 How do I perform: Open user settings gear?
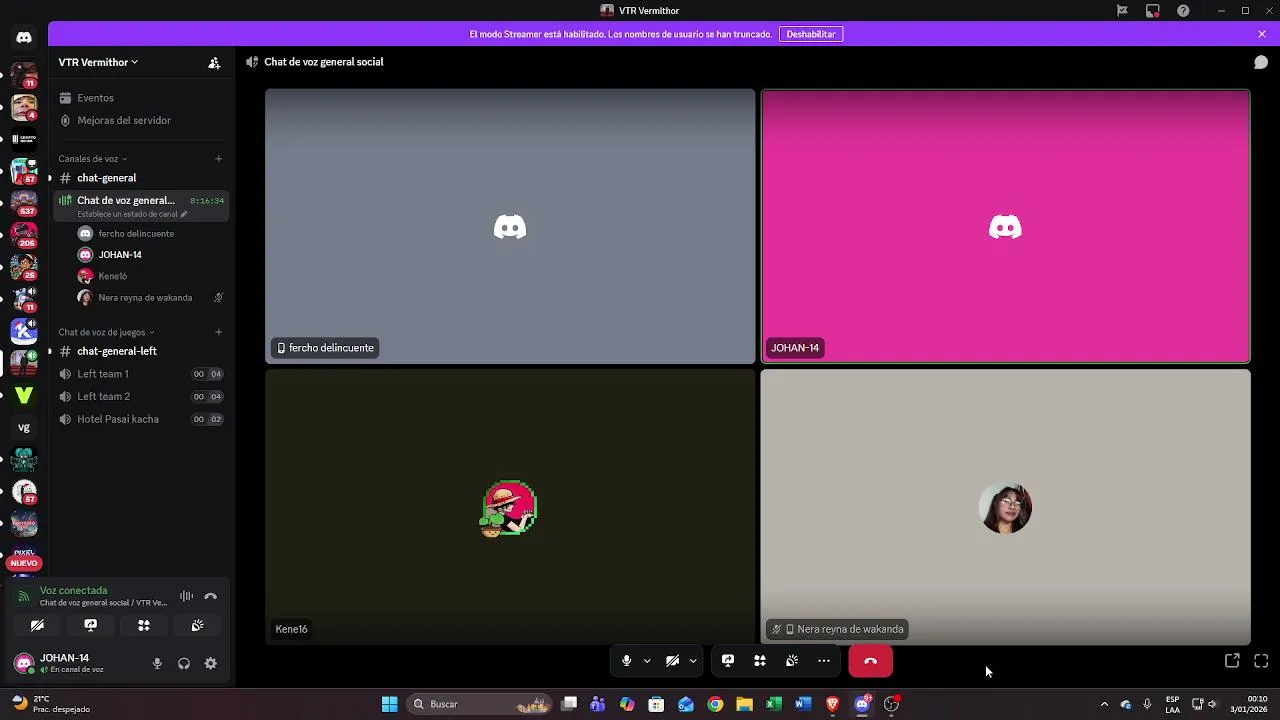click(211, 663)
